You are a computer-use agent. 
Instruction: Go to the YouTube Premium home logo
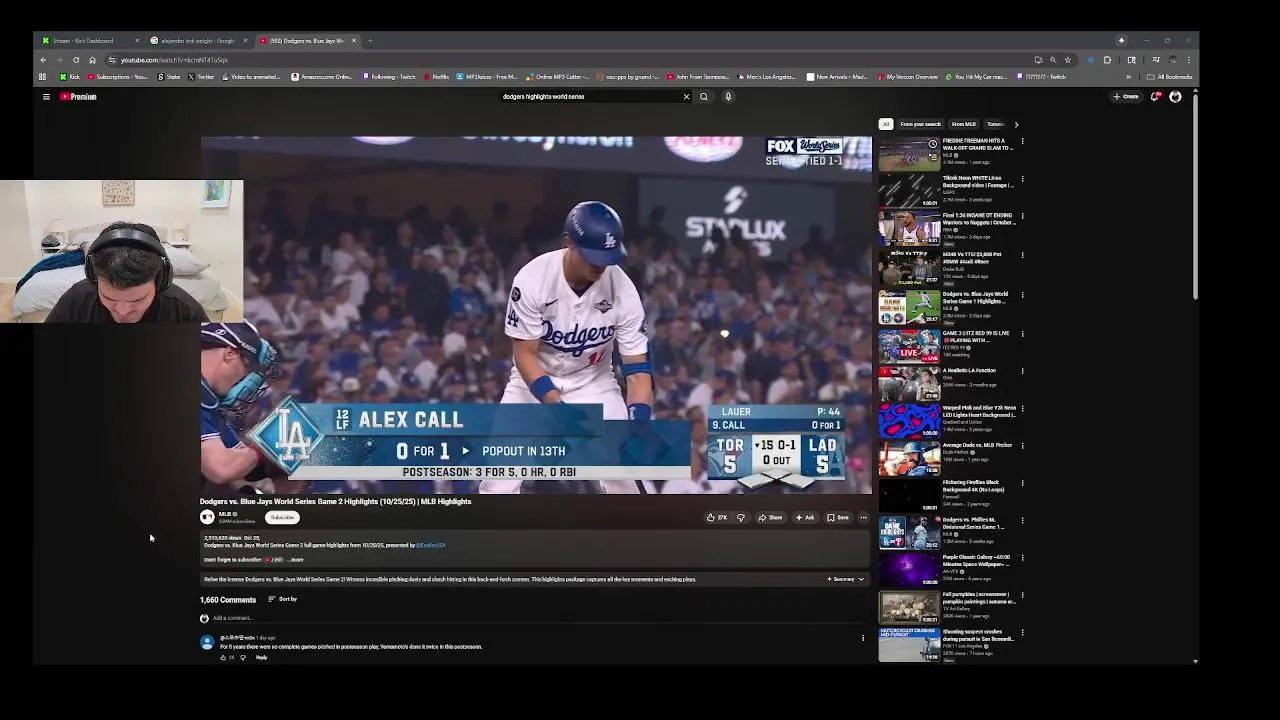[78, 97]
